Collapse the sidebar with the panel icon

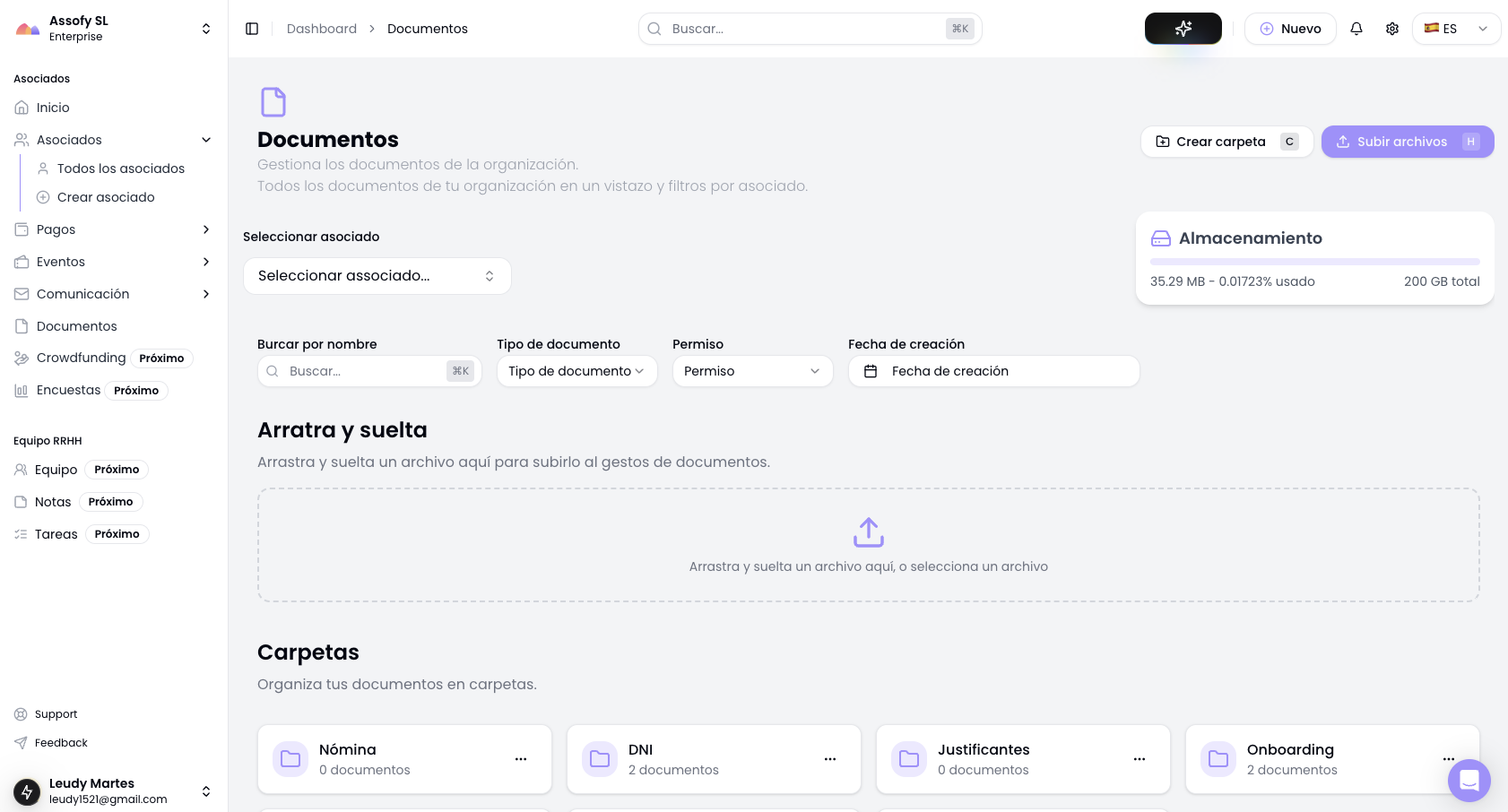(x=252, y=28)
